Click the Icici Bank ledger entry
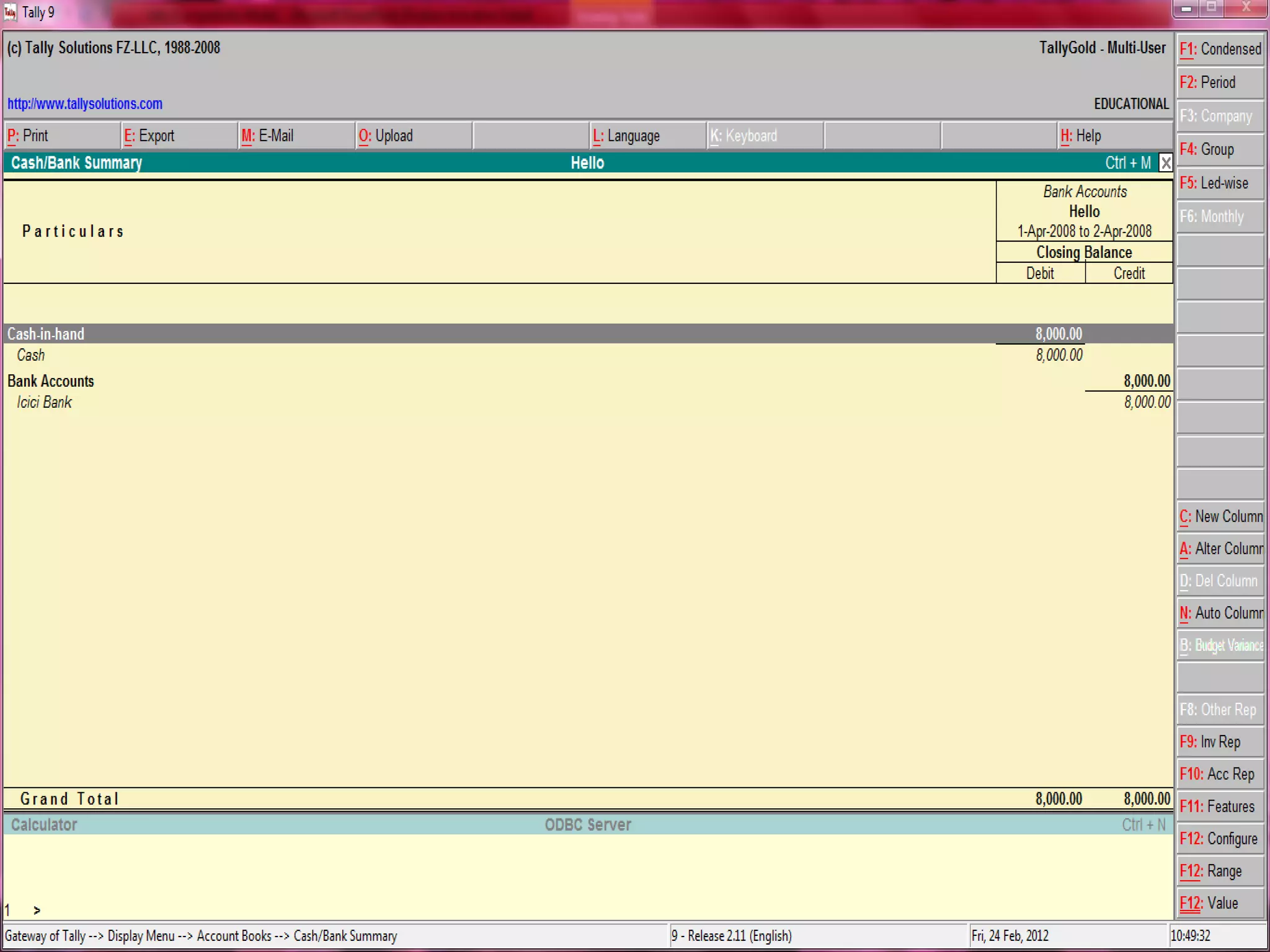The image size is (1270, 952). coord(45,402)
